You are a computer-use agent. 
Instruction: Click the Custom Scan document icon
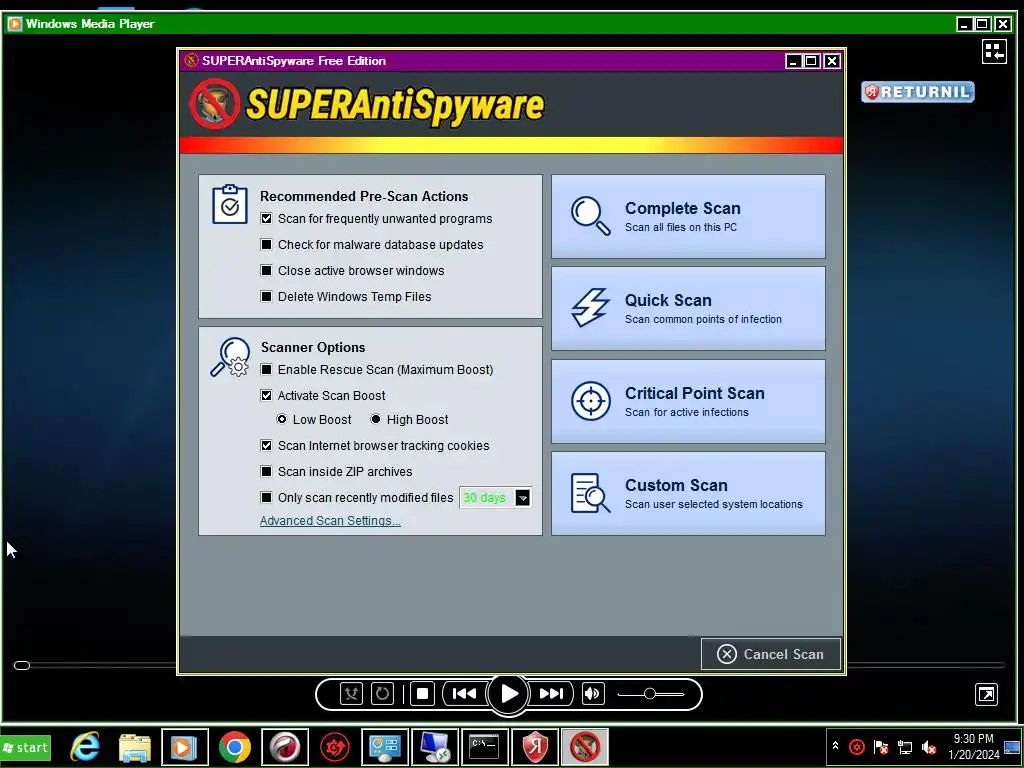590,493
